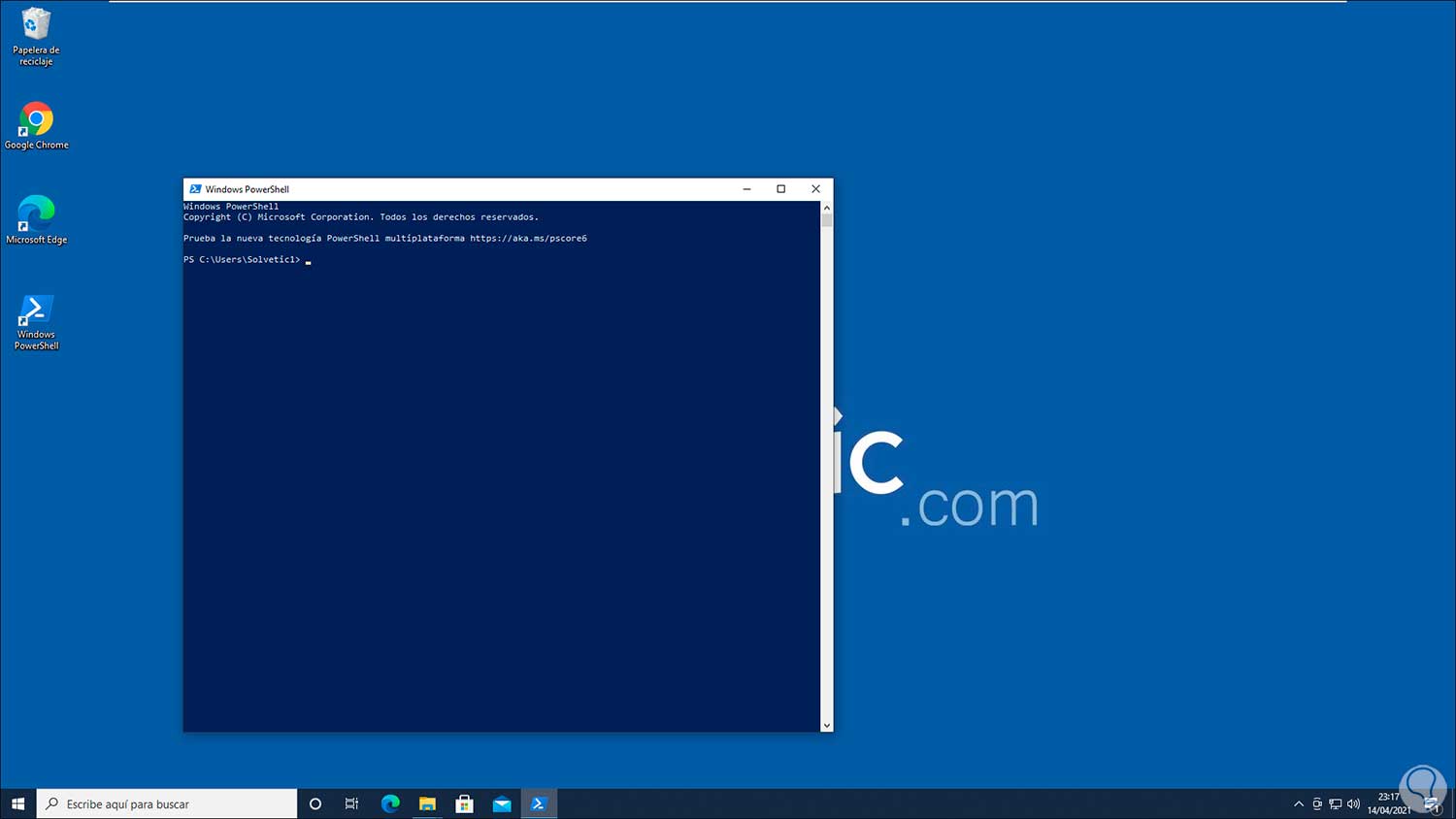Open the taskbar clock and calendar
The height and width of the screenshot is (819, 1456).
click(1389, 803)
